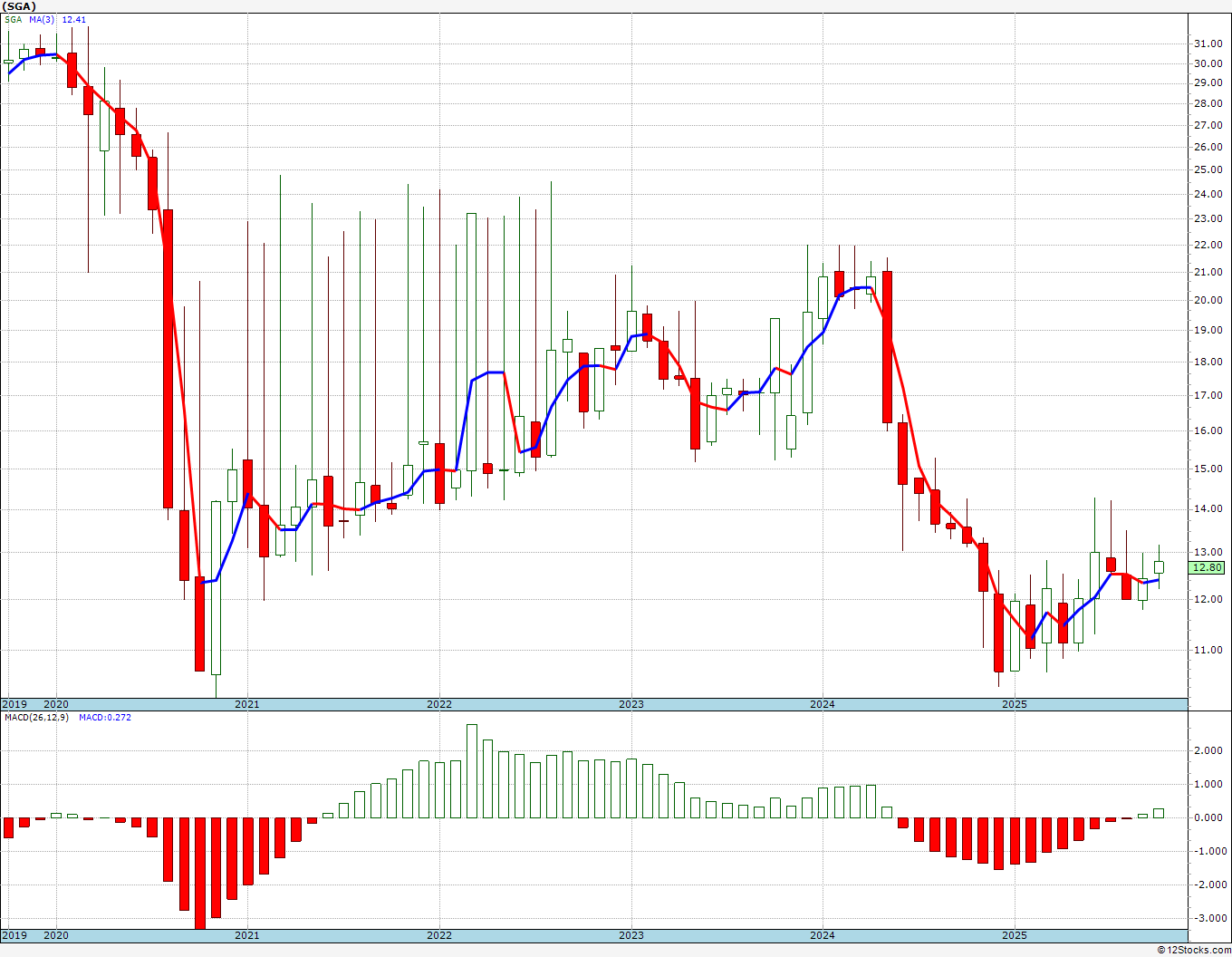1232x957 pixels.
Task: Select the 15.00 price axis label
Action: pos(1208,469)
